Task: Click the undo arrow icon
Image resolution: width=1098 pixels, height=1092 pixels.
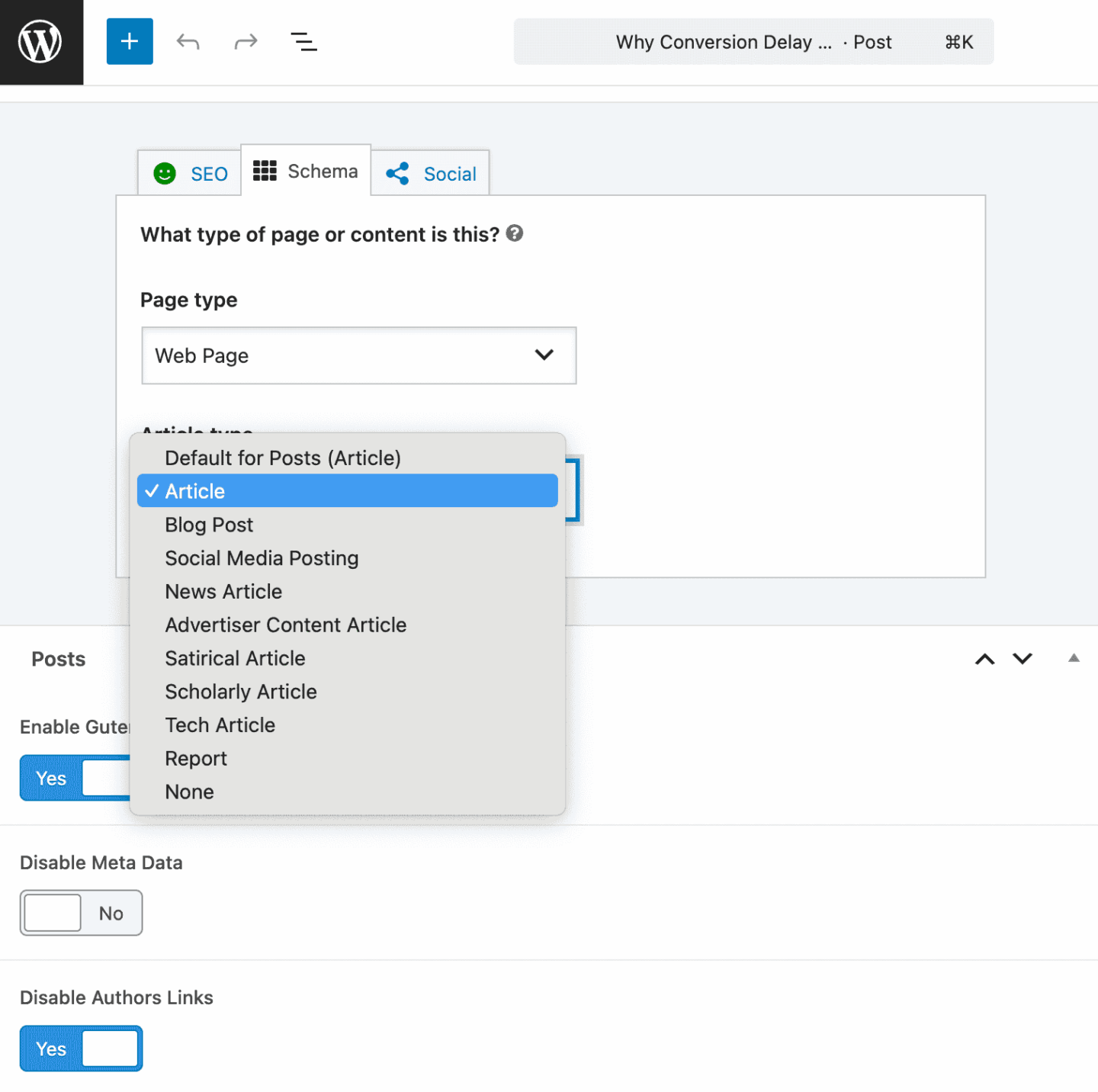Action: coord(188,41)
